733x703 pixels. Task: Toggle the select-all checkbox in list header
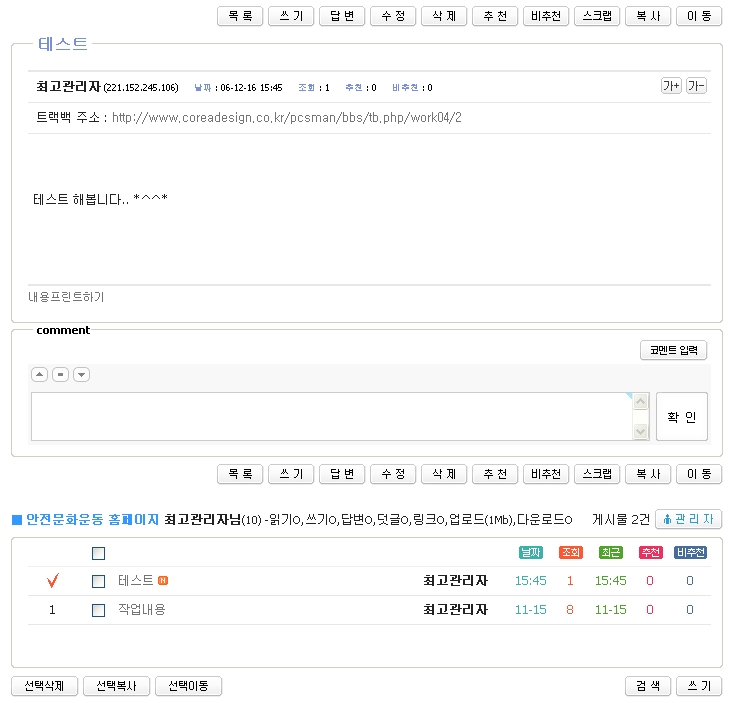pos(98,553)
